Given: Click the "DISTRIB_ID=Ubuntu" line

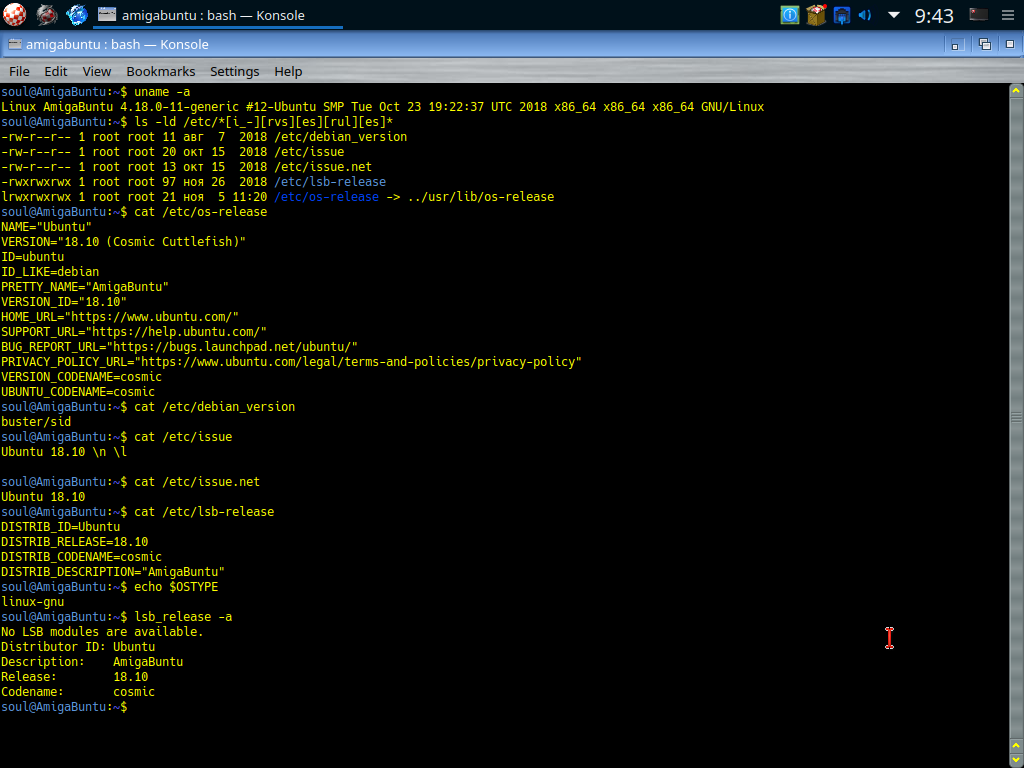Looking at the screenshot, I should tap(61, 528).
